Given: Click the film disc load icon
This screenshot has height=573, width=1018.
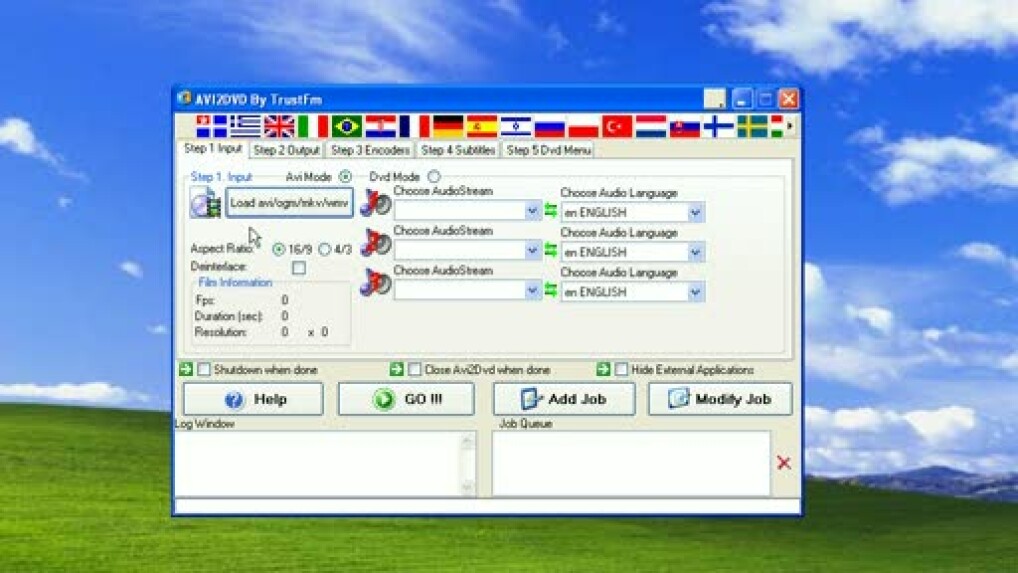Looking at the screenshot, I should [205, 202].
